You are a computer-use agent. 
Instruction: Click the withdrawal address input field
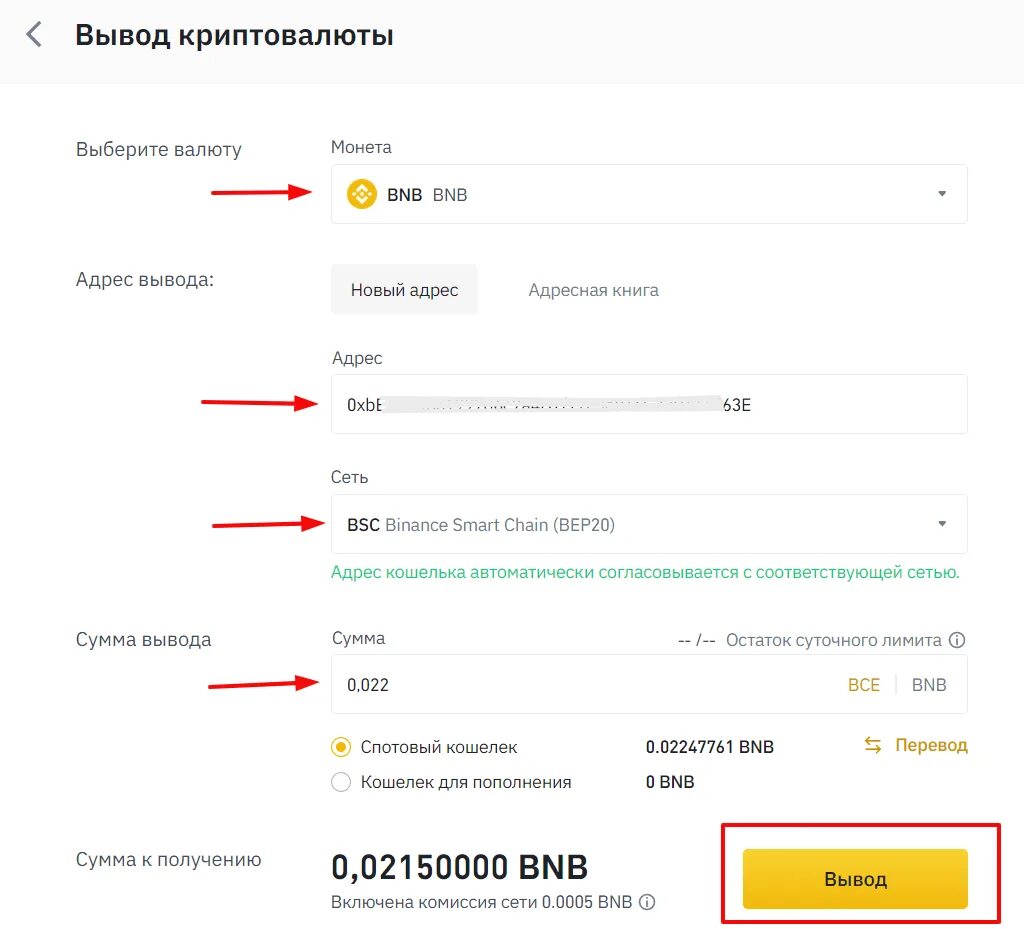pyautogui.click(x=648, y=404)
